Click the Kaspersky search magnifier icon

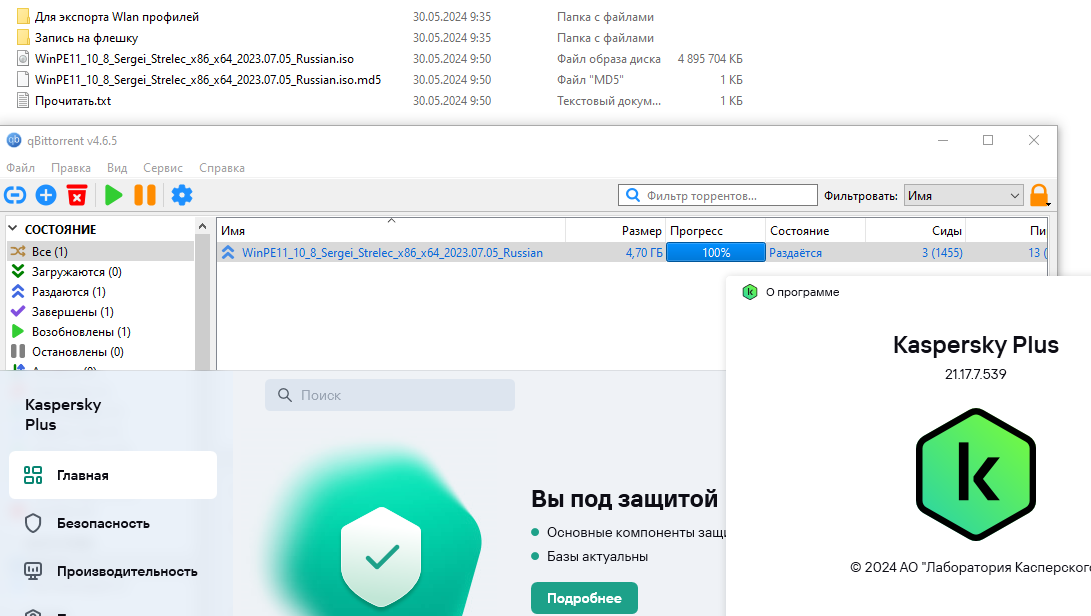(285, 395)
